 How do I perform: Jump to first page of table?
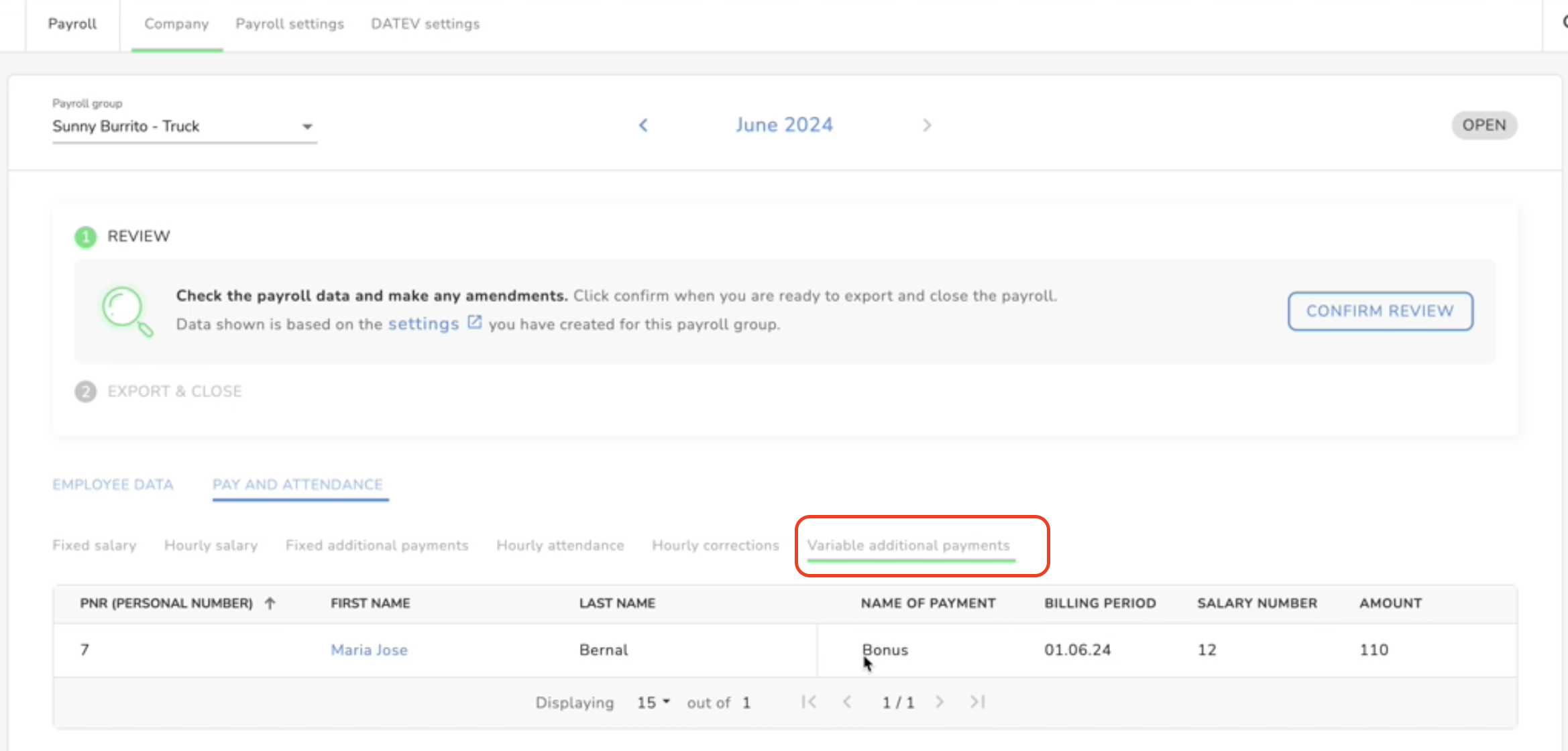tap(809, 702)
